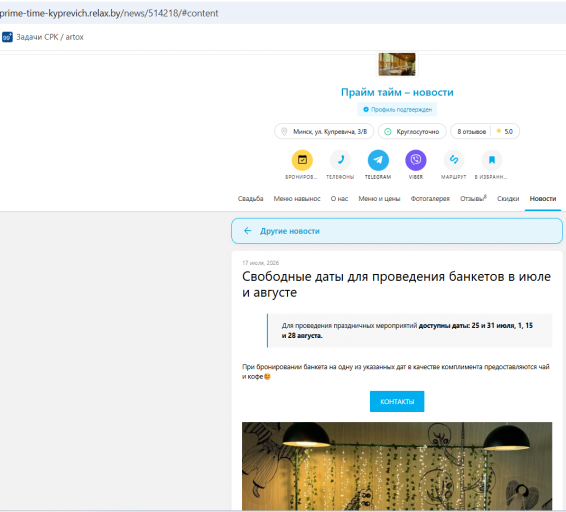Open the Viber contact icon
This screenshot has height=512, width=566.
point(416,160)
